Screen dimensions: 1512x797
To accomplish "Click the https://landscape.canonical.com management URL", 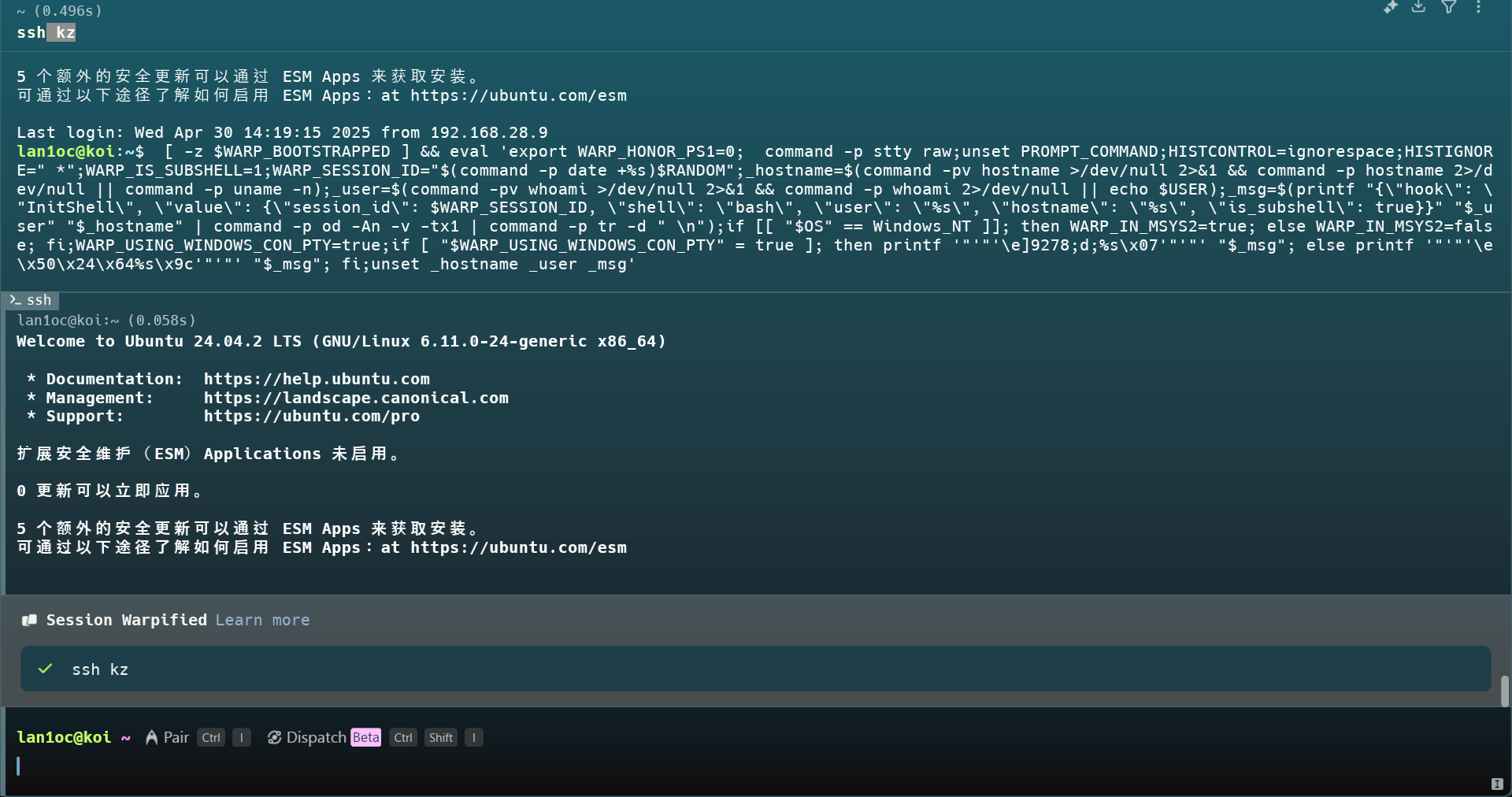I will pyautogui.click(x=356, y=398).
